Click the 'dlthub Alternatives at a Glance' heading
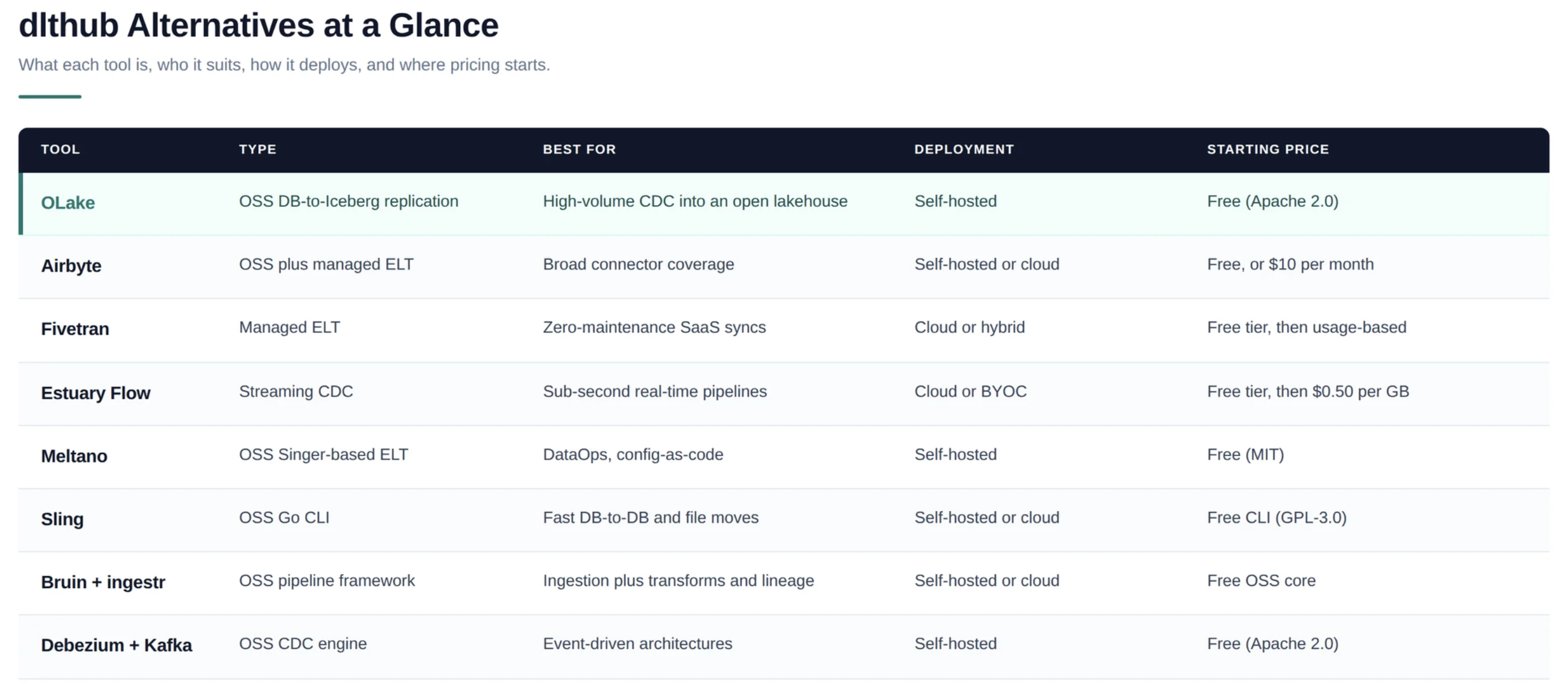 (x=258, y=25)
